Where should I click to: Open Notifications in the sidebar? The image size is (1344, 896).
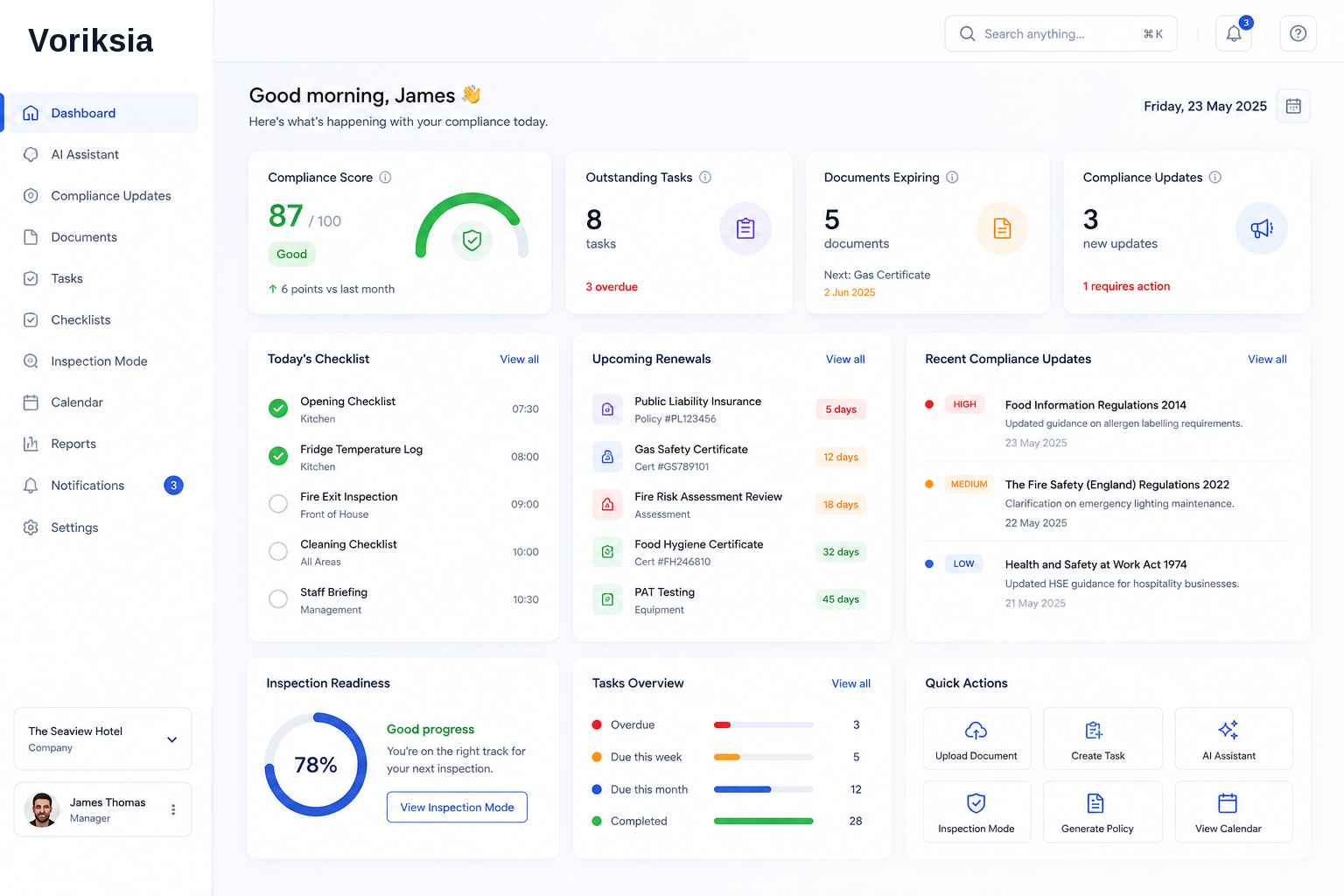[x=101, y=486]
